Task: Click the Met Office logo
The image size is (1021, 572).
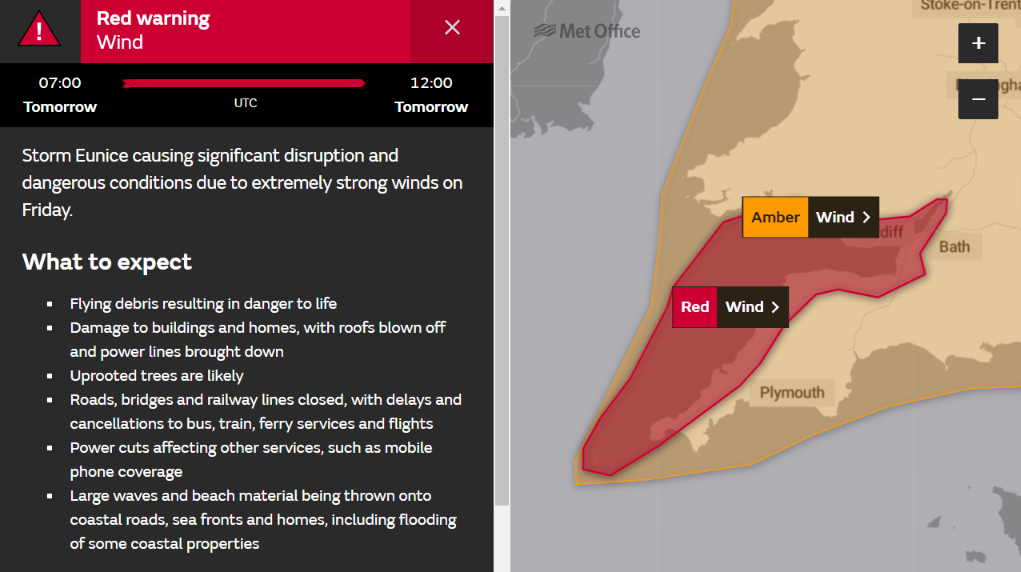Action: click(x=587, y=31)
